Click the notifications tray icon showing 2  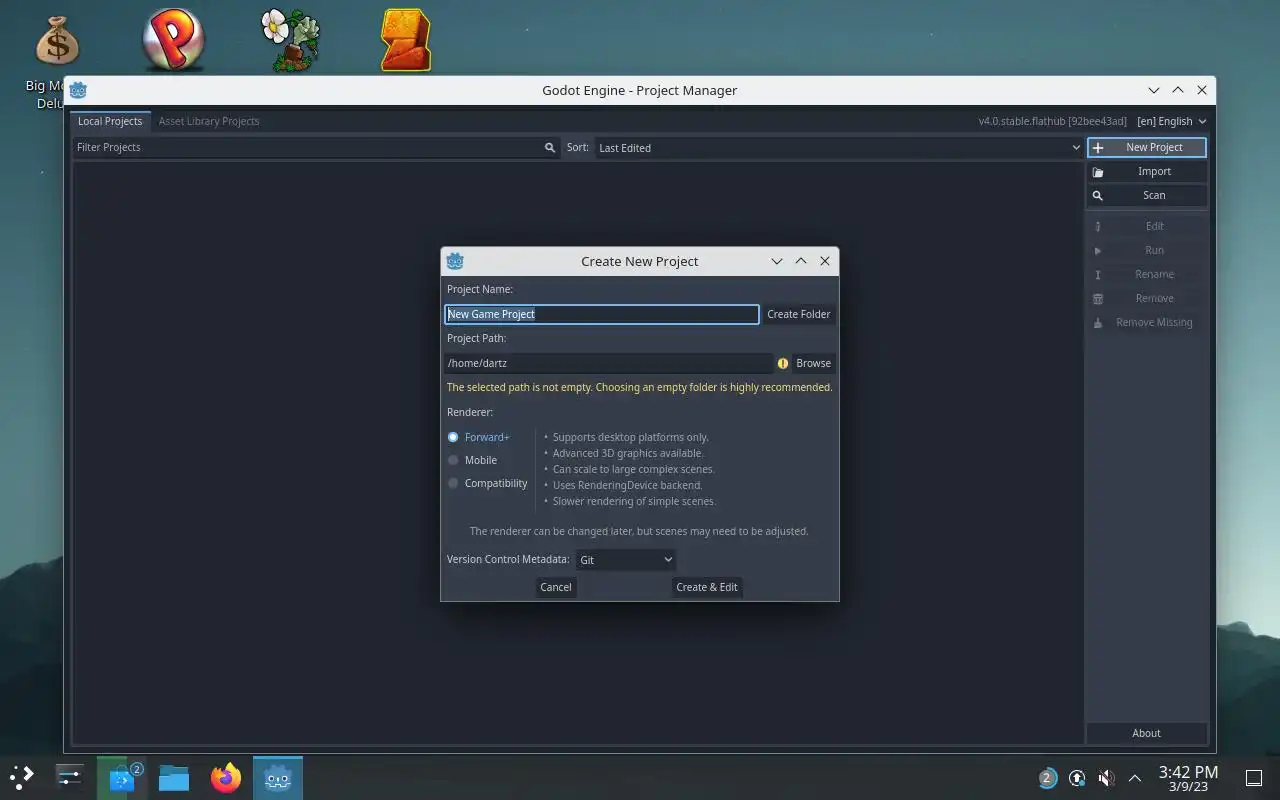click(x=1047, y=778)
